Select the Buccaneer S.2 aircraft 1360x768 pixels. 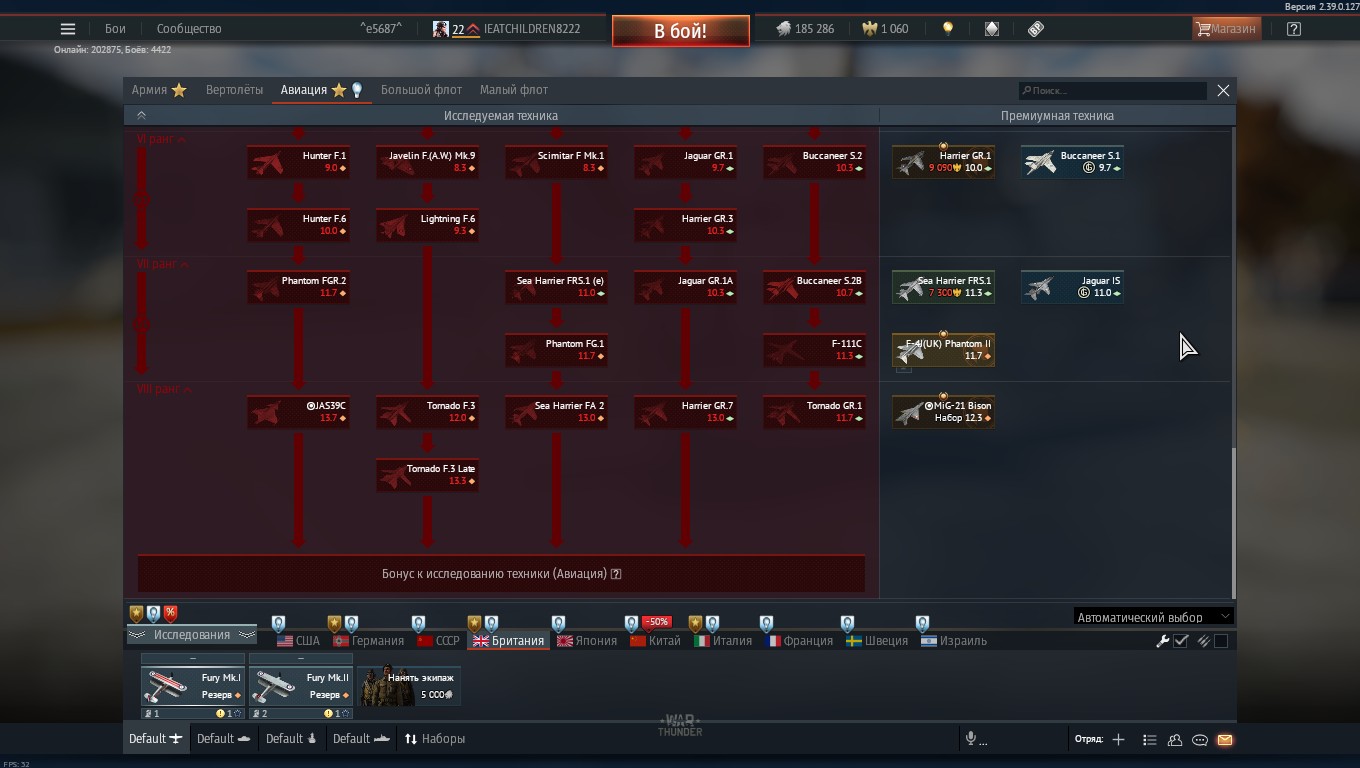tap(814, 162)
